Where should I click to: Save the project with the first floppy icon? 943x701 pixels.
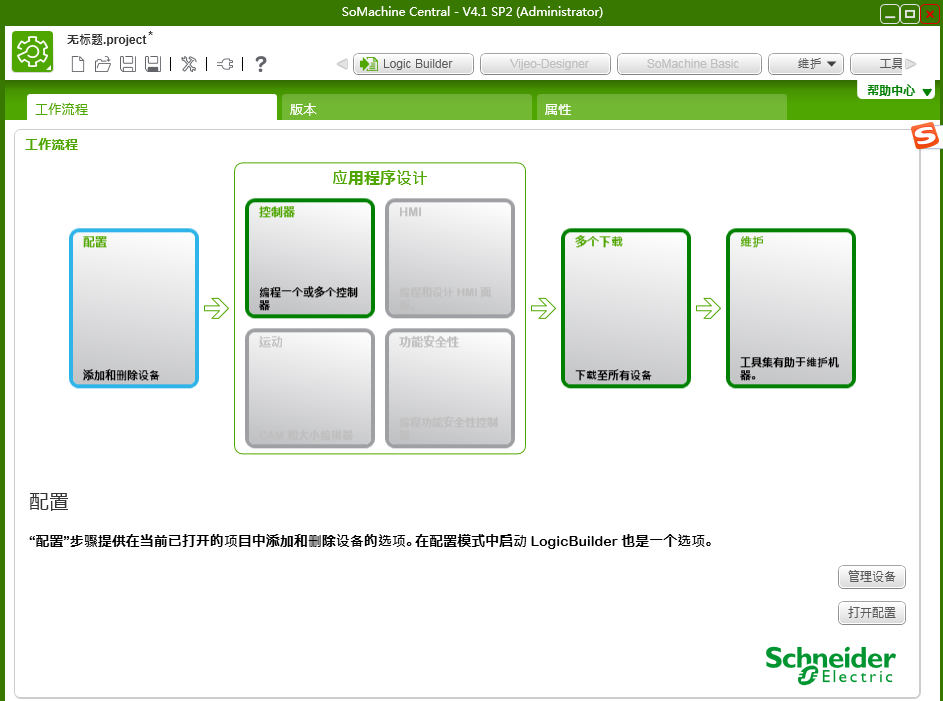tap(128, 64)
